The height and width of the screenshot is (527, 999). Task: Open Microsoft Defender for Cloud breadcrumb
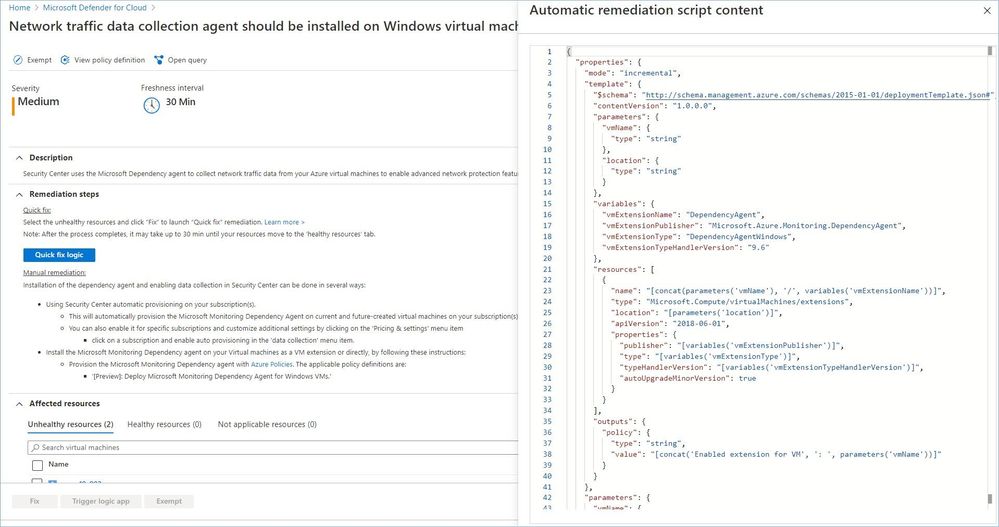[94, 8]
